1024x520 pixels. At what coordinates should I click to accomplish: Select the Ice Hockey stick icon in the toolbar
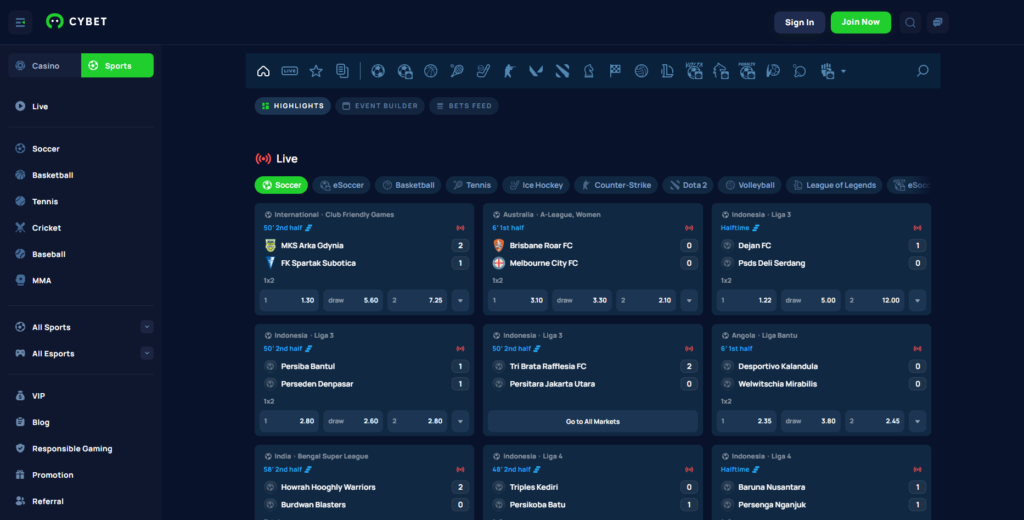(483, 71)
